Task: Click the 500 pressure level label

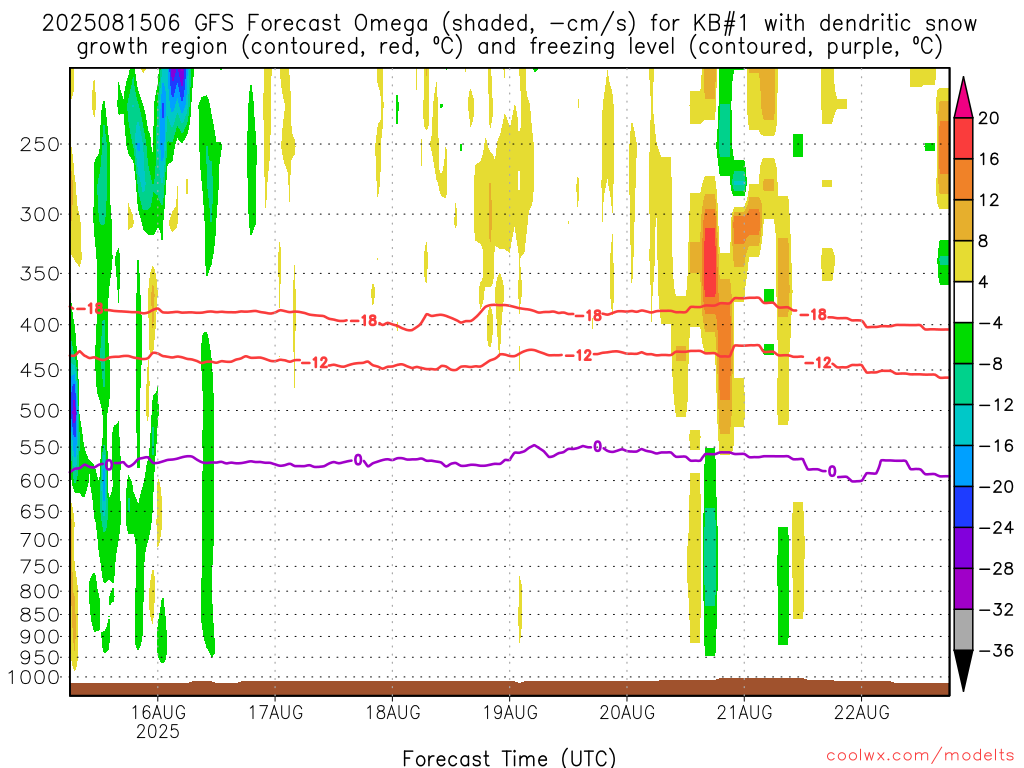Action: click(40, 411)
